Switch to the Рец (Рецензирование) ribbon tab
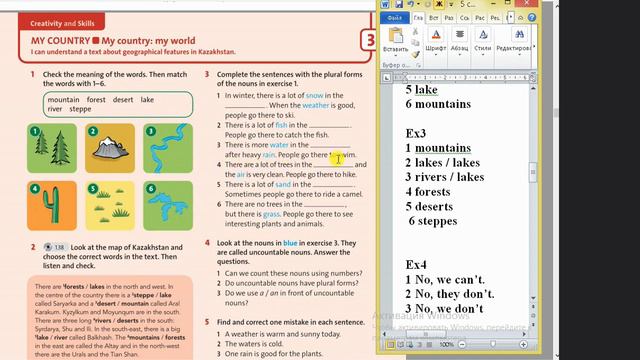This screenshot has width=640, height=360. [495, 18]
